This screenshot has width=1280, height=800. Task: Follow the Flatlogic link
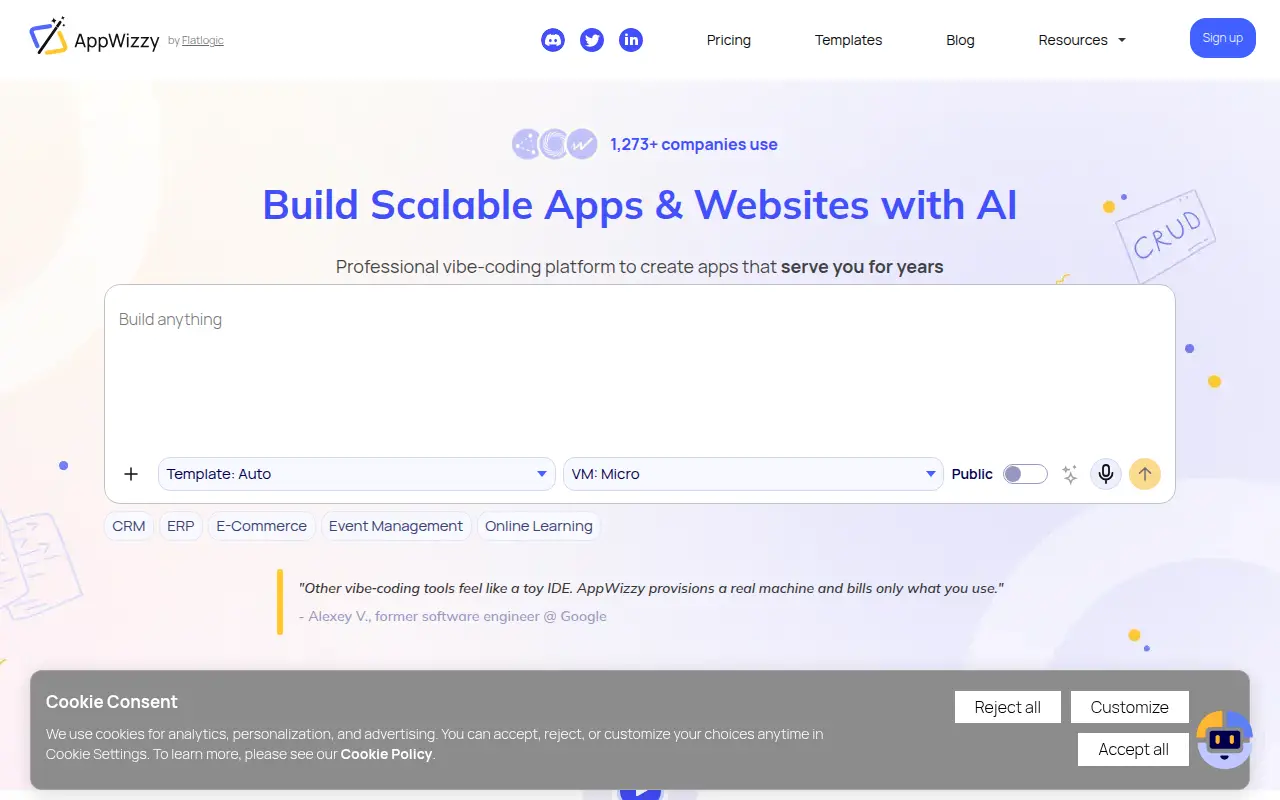coord(203,41)
